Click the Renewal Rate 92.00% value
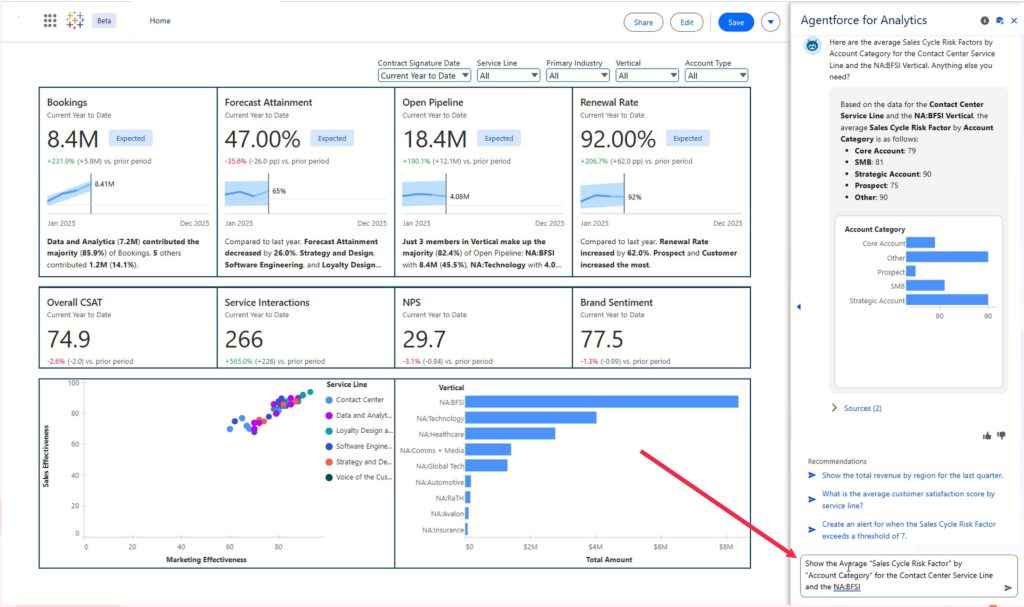Image resolution: width=1024 pixels, height=607 pixels. point(618,139)
